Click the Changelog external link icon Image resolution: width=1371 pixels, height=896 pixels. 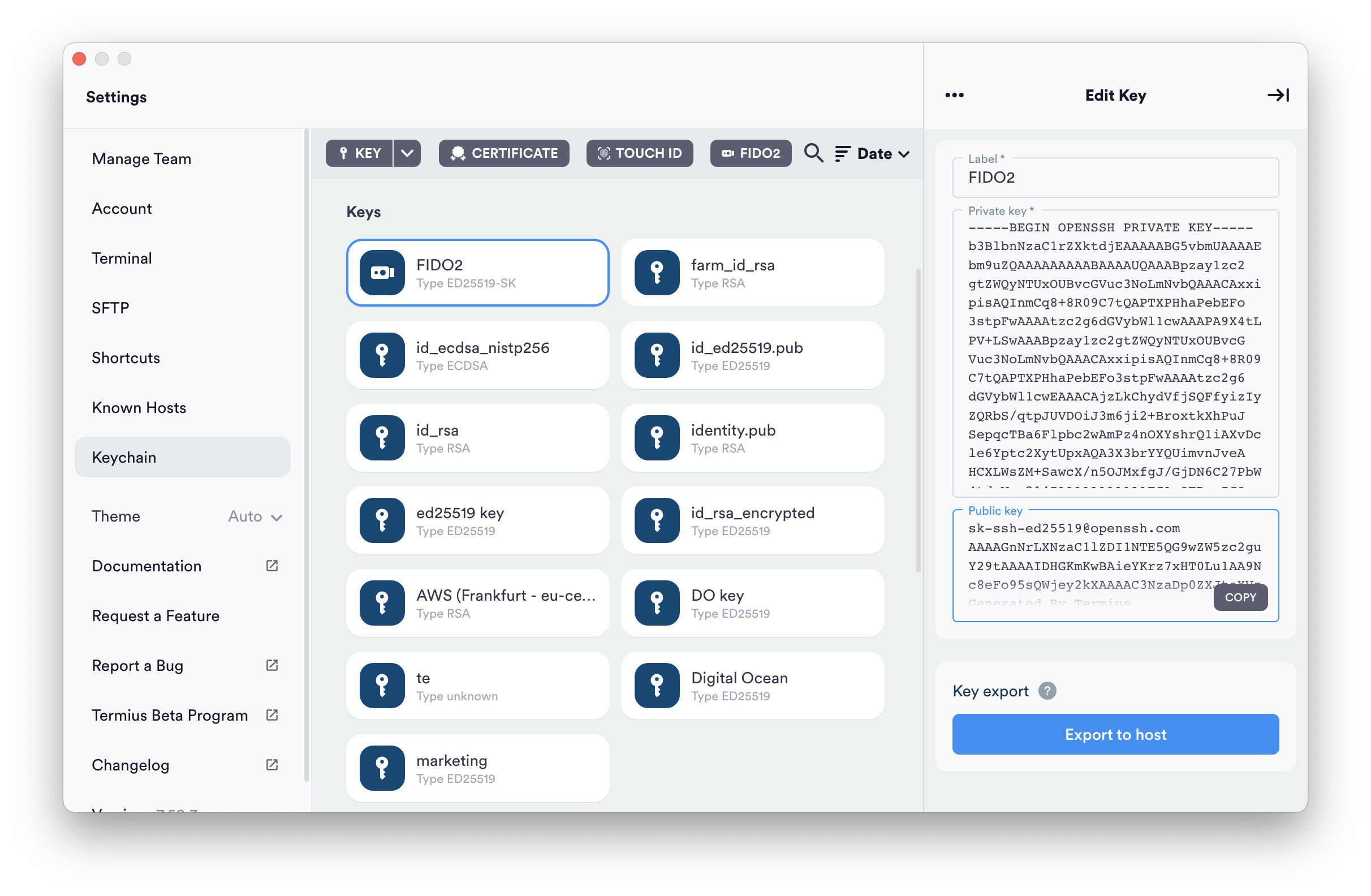tap(272, 765)
